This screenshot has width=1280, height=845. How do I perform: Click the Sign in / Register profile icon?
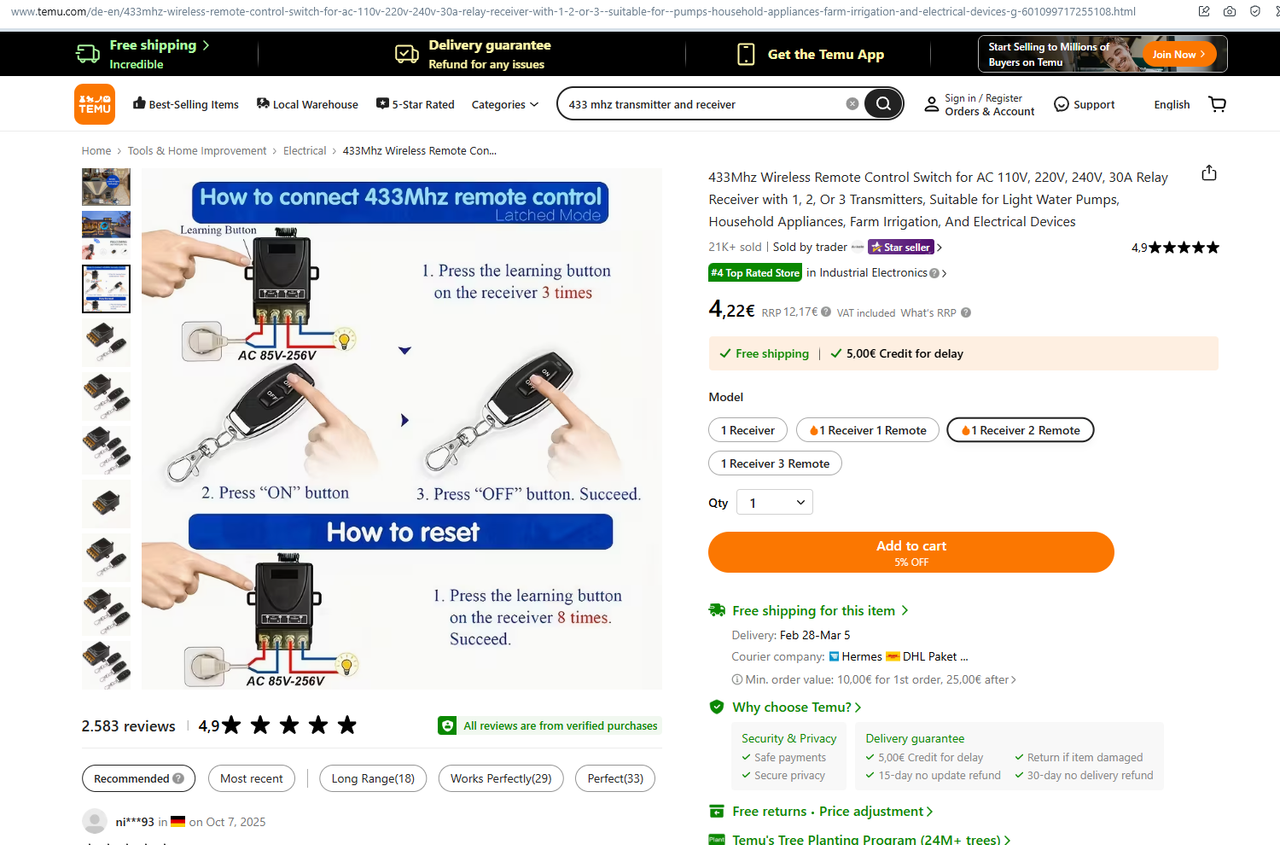point(931,104)
